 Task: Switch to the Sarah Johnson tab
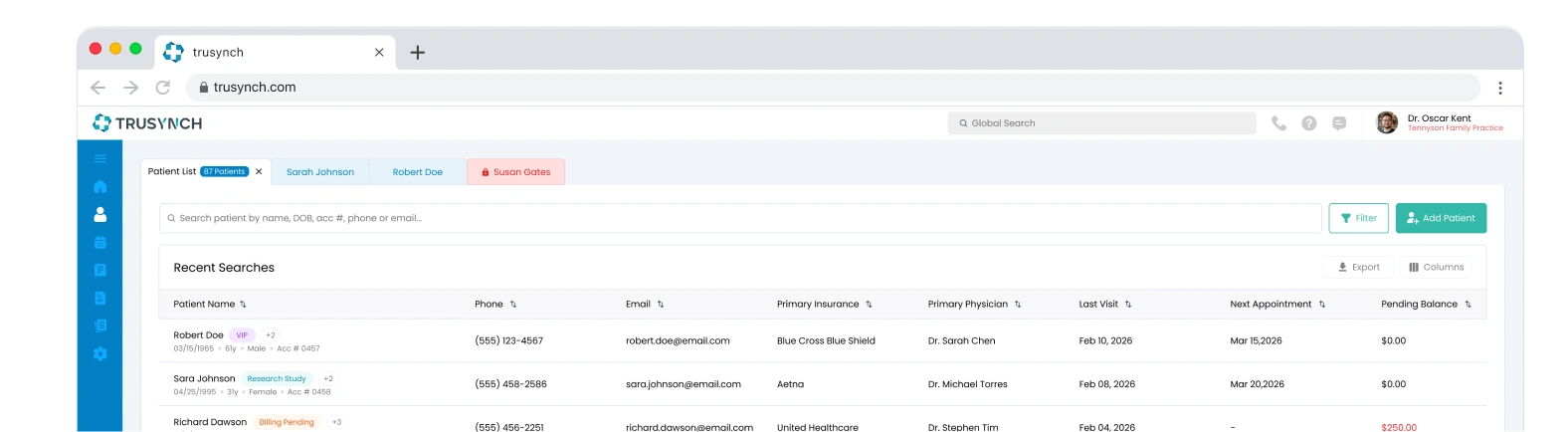[x=320, y=172]
